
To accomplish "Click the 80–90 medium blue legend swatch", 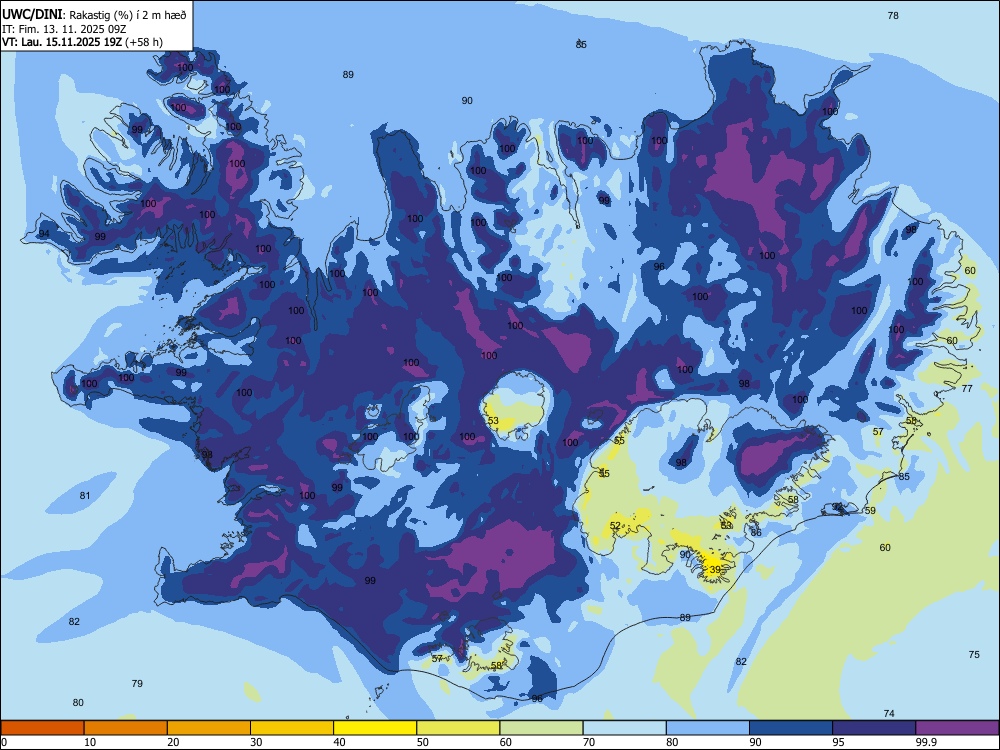I will pyautogui.click(x=708, y=728).
